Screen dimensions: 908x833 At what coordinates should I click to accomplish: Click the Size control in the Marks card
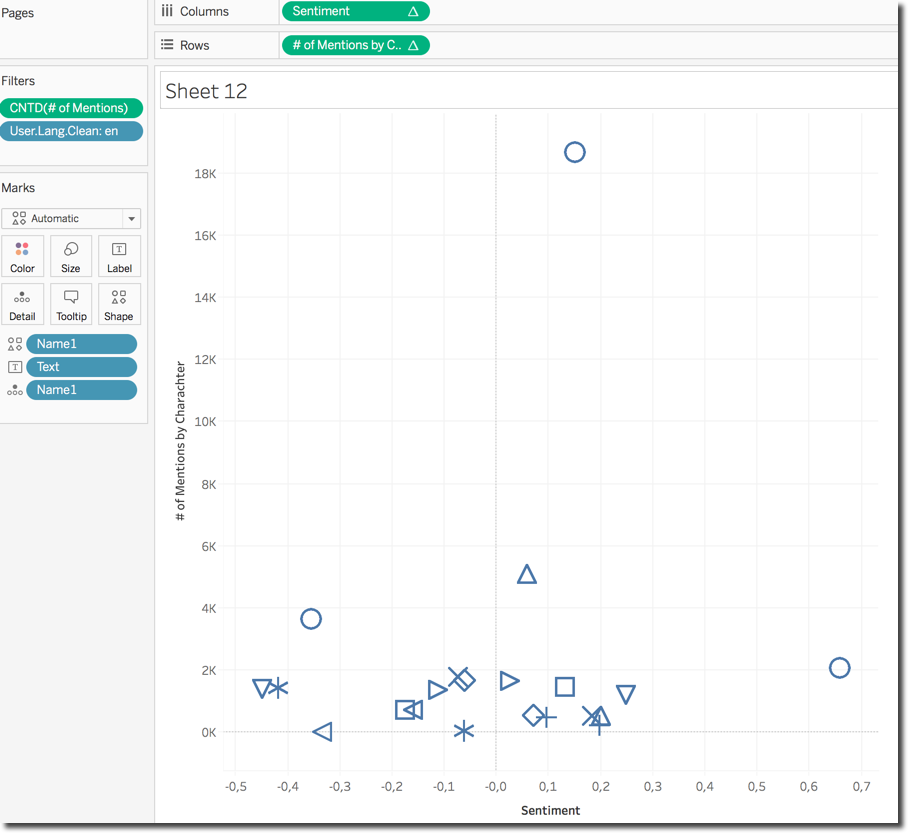point(70,255)
